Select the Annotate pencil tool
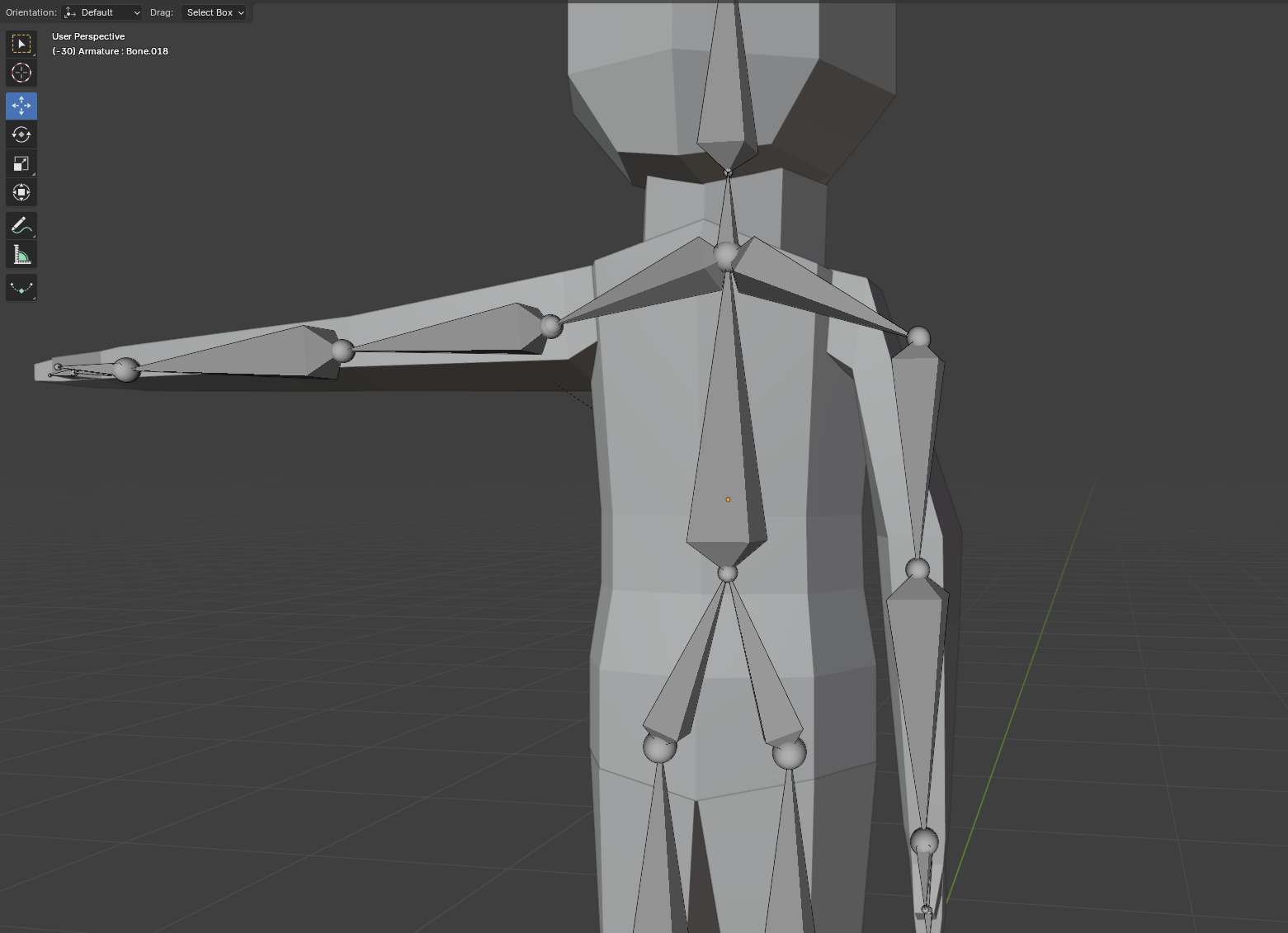 (x=21, y=225)
